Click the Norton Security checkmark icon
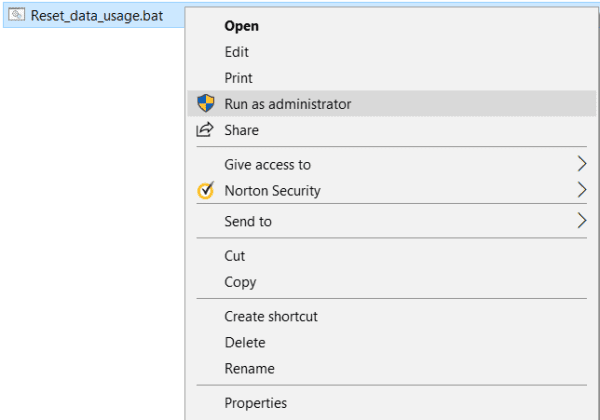Image resolution: width=600 pixels, height=420 pixels. pos(206,190)
